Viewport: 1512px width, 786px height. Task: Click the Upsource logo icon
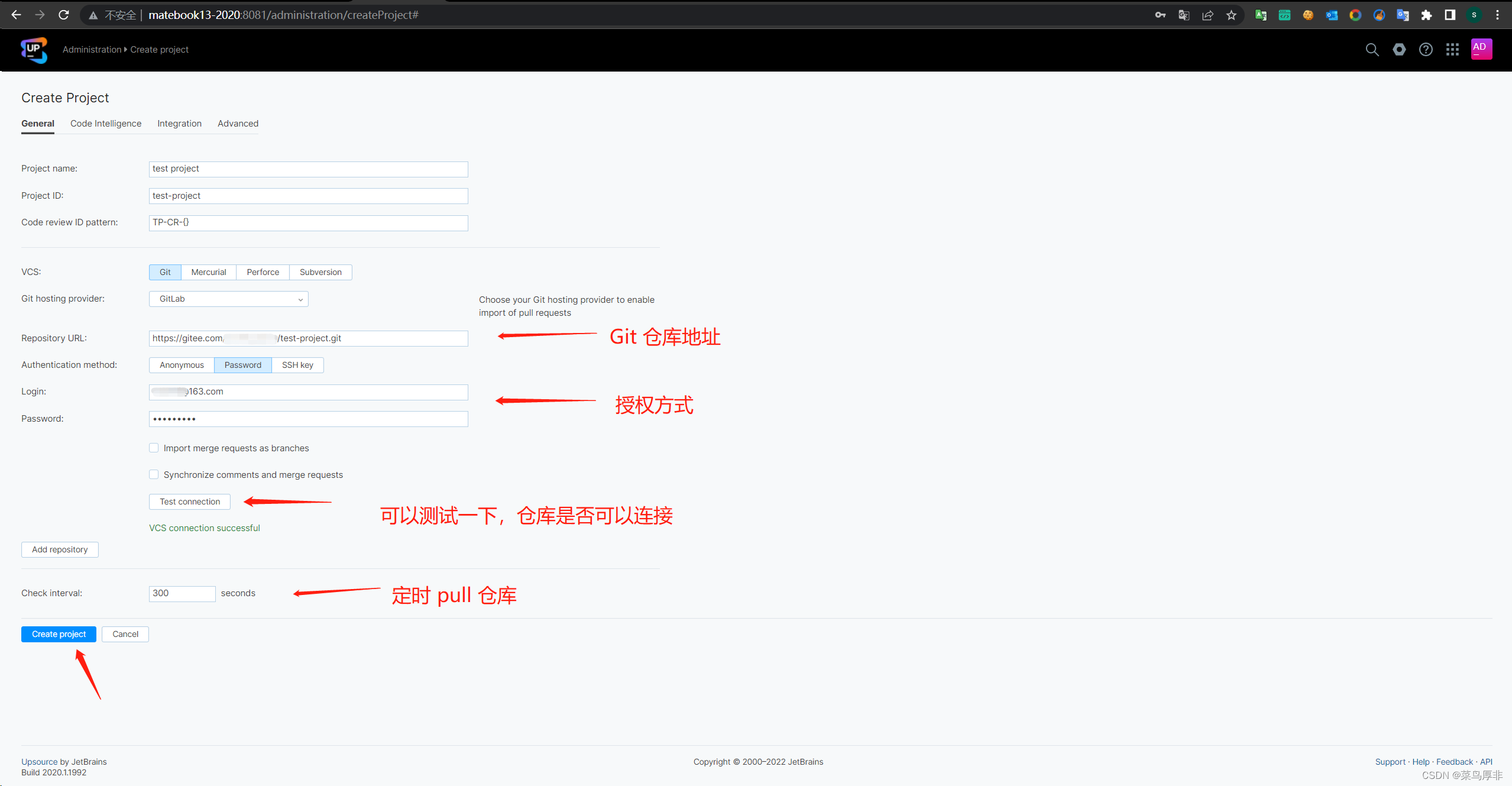34,50
